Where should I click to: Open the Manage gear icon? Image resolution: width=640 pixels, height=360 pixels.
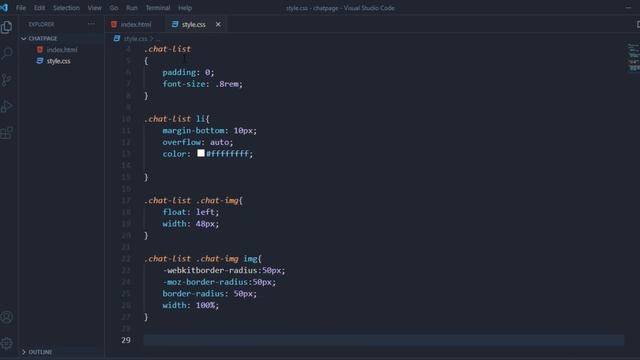click(7, 343)
